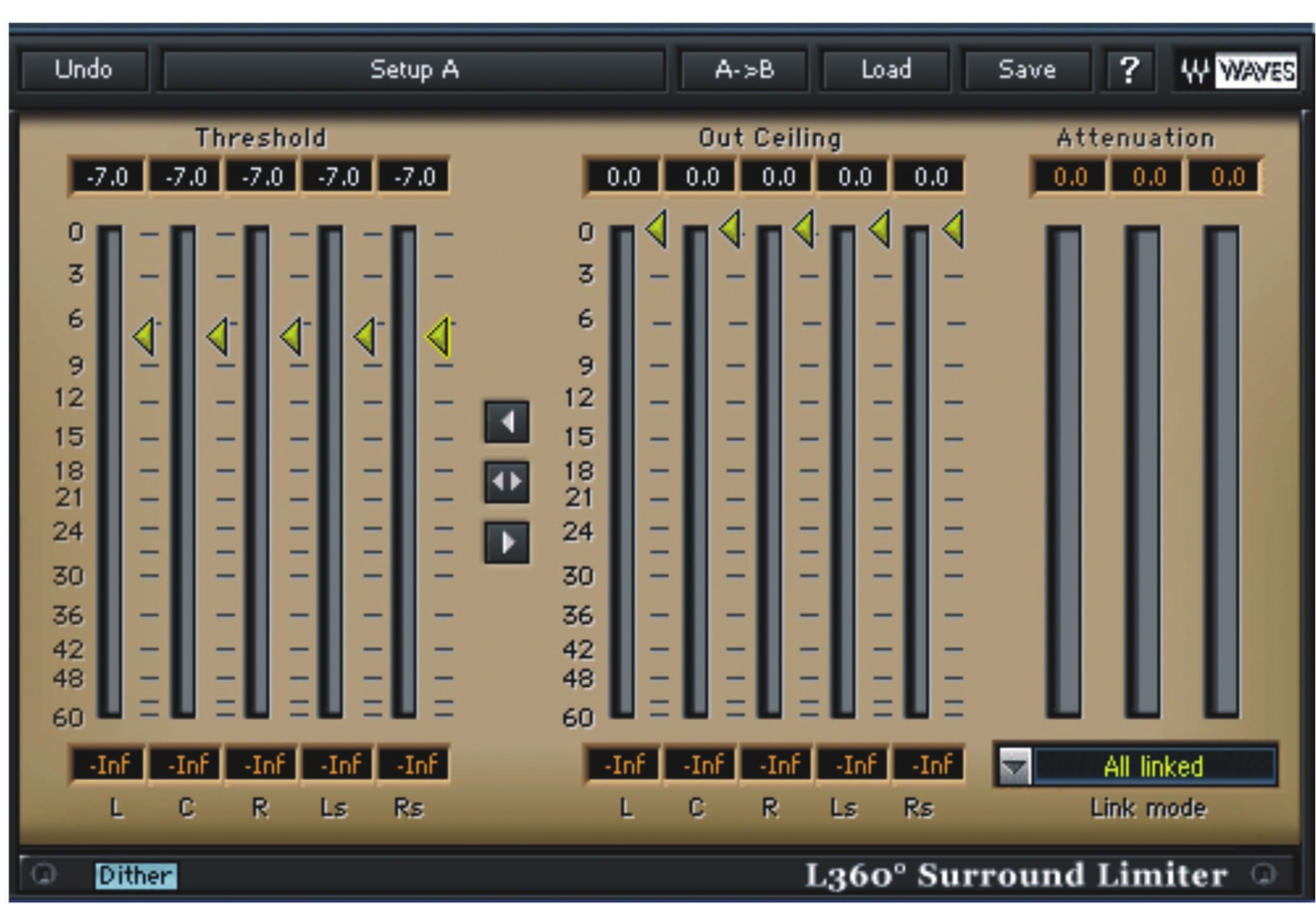This screenshot has width=1316, height=908.
Task: Click the second Attenuation value display
Action: click(x=1148, y=177)
